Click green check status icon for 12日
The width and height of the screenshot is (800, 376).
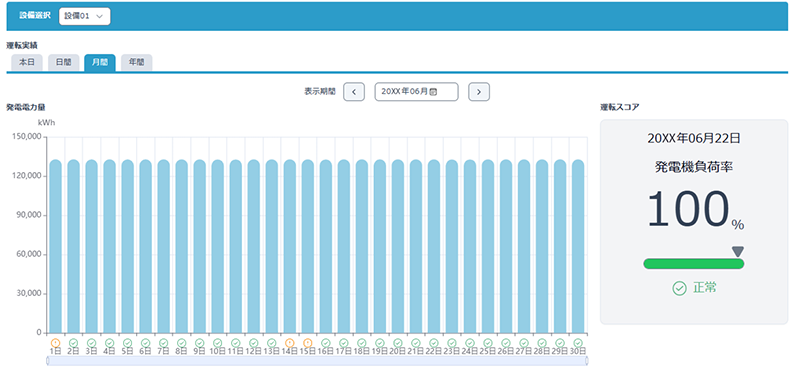click(254, 343)
